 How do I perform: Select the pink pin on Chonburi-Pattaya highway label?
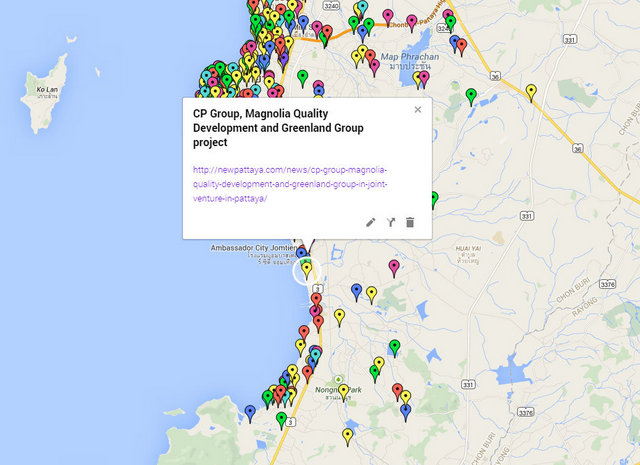click(x=412, y=23)
